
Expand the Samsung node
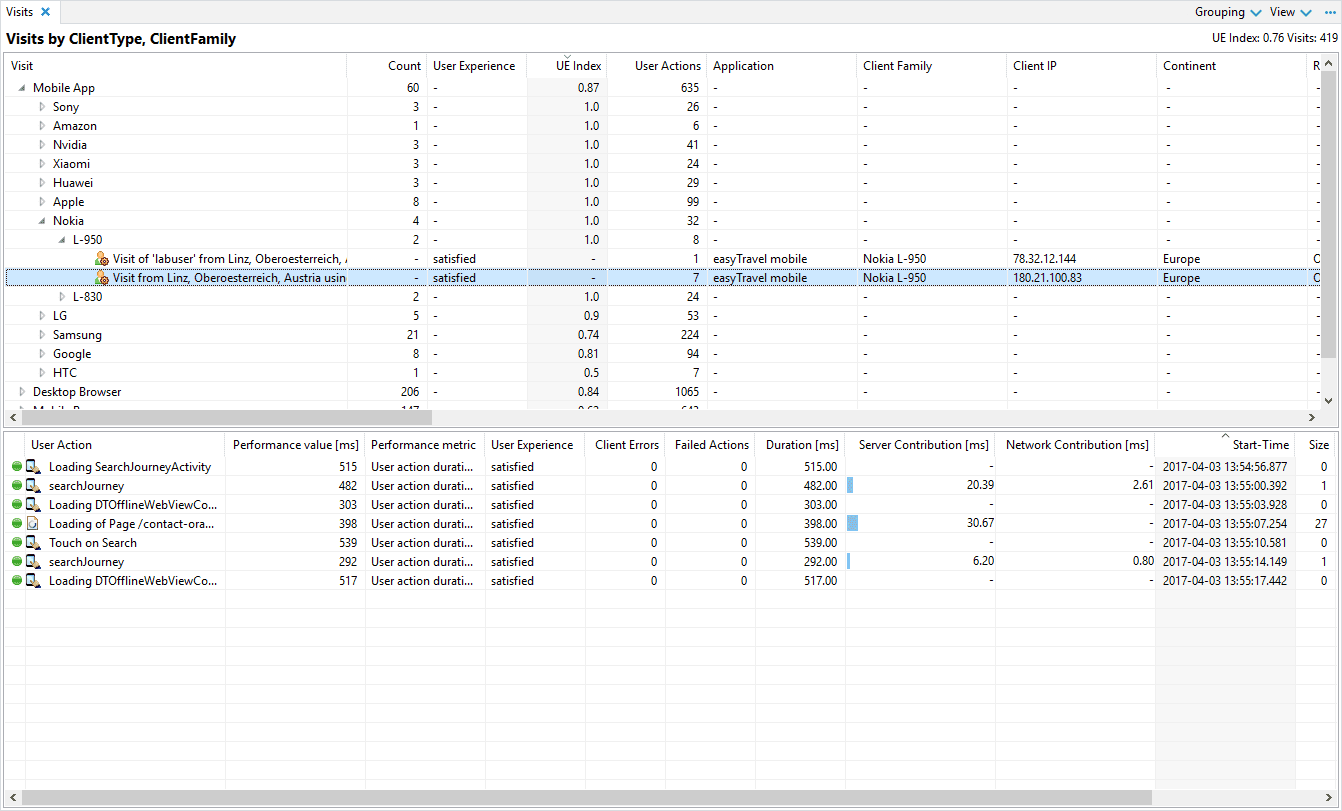pos(42,335)
